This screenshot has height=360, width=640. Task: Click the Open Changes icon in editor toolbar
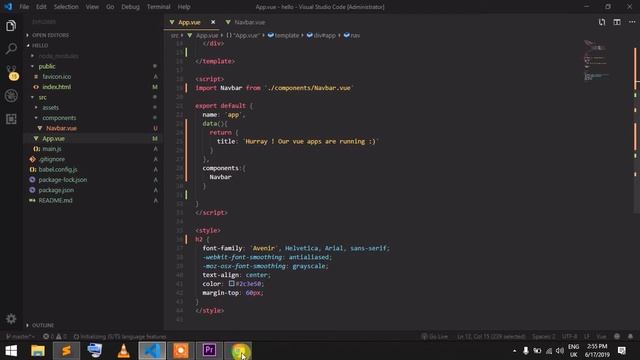[x=602, y=22]
